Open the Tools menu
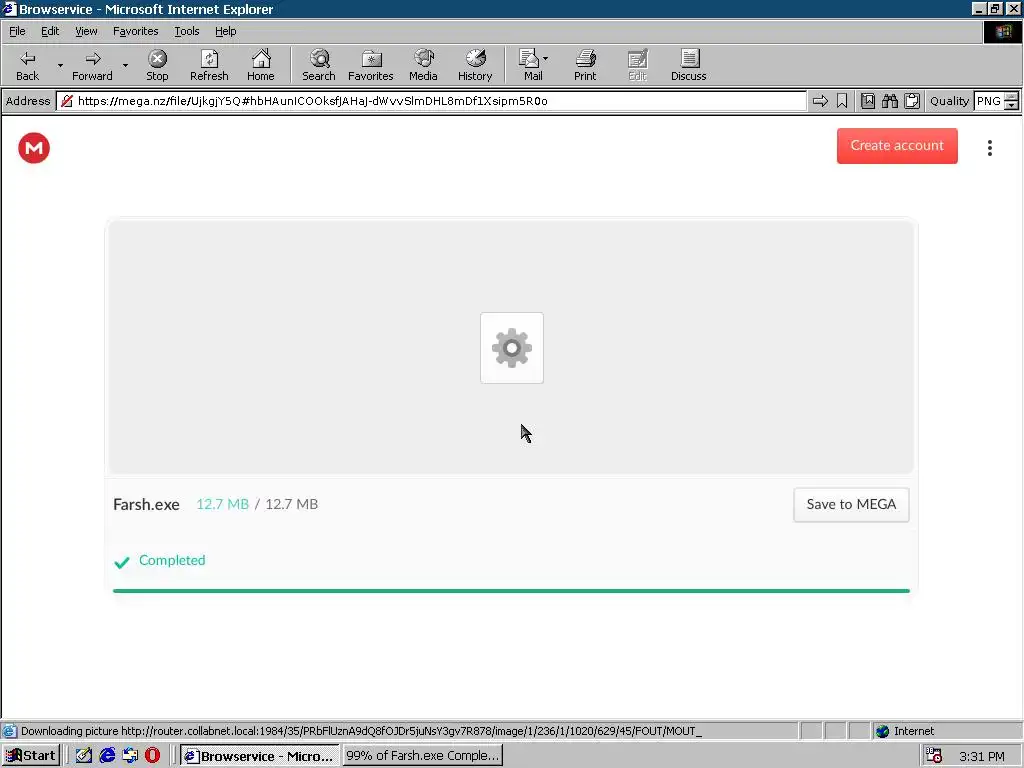 click(186, 31)
